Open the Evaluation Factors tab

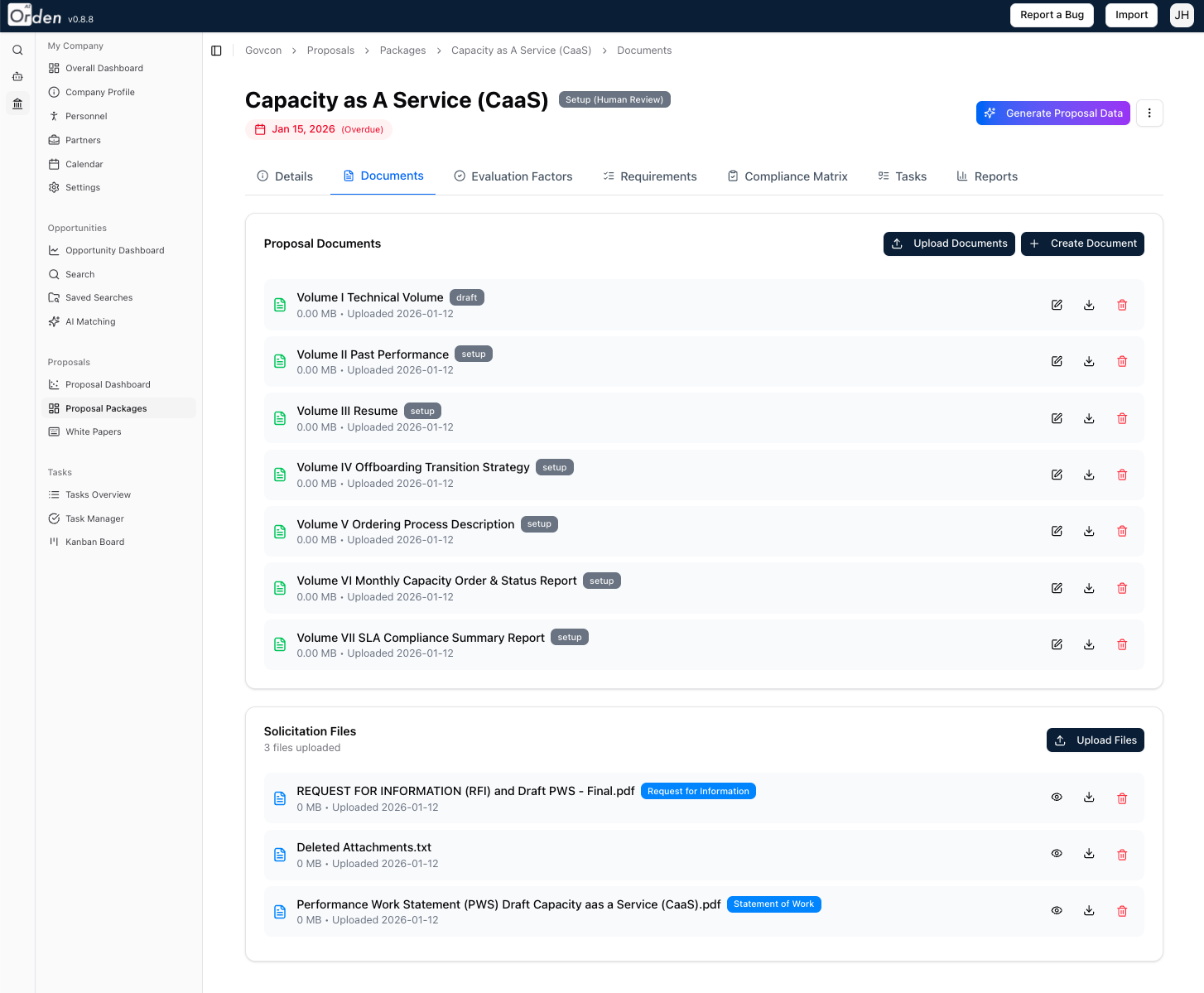click(513, 176)
